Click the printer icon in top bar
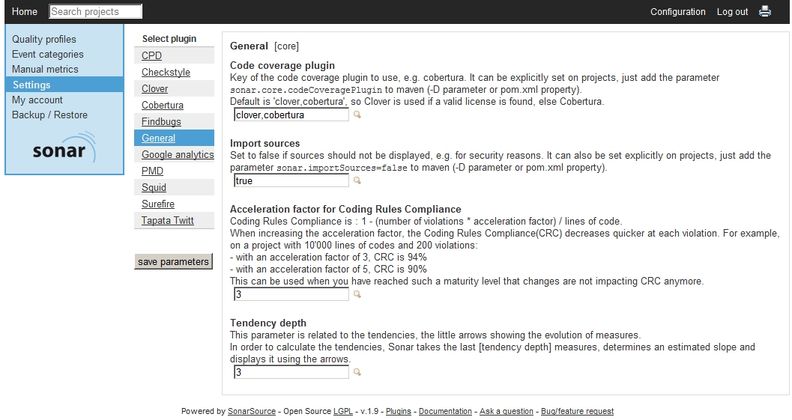This screenshot has width=792, height=420. click(765, 11)
